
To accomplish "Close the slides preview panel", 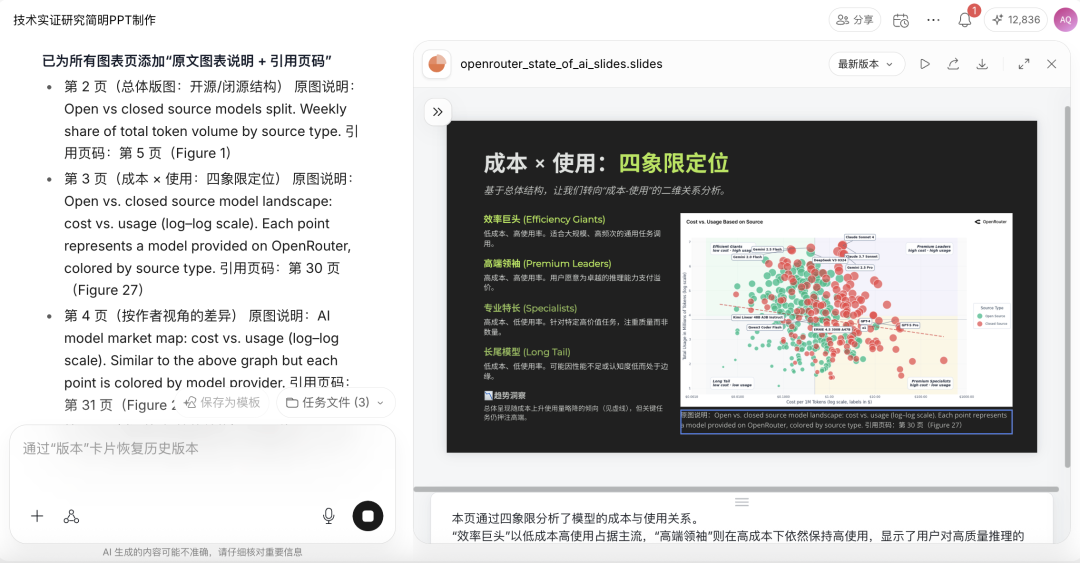I will 1051,64.
